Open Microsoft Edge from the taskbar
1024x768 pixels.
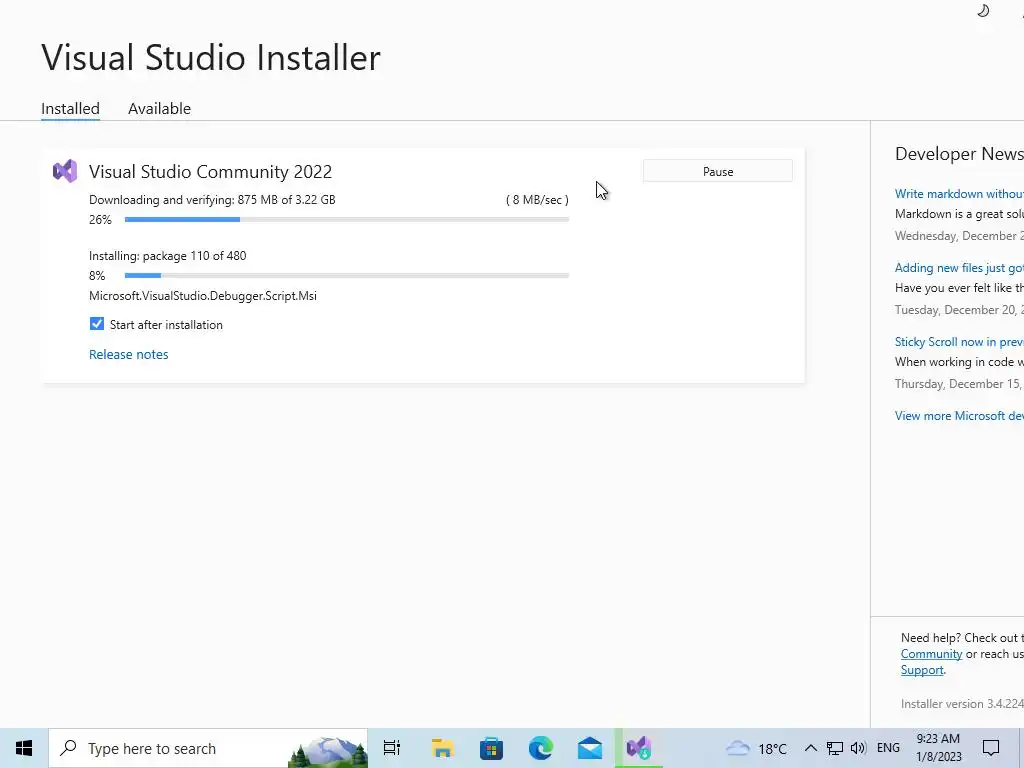(541, 748)
